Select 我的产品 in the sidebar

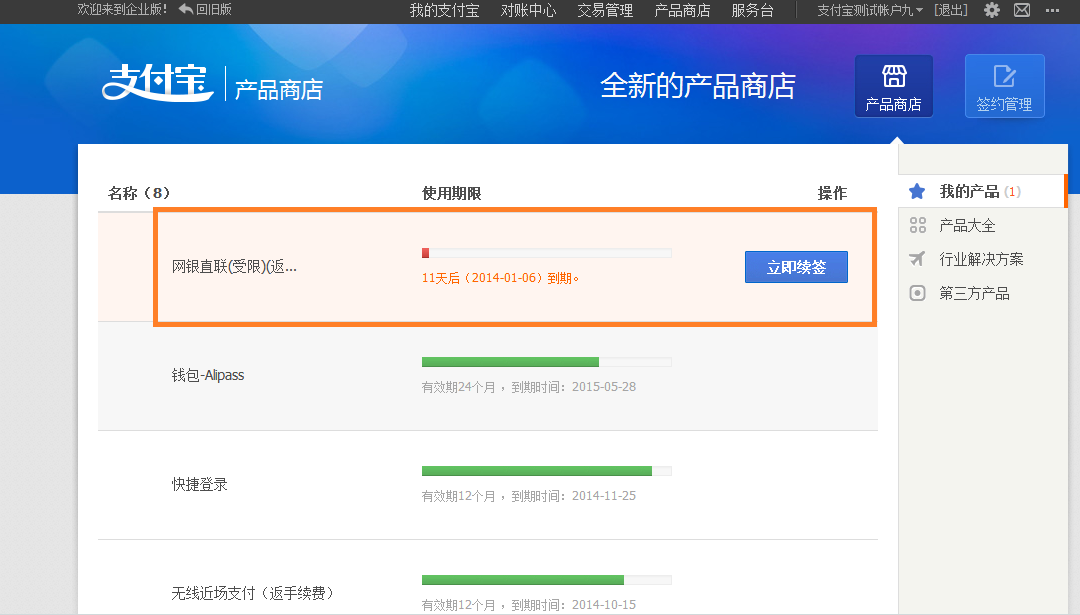969,191
